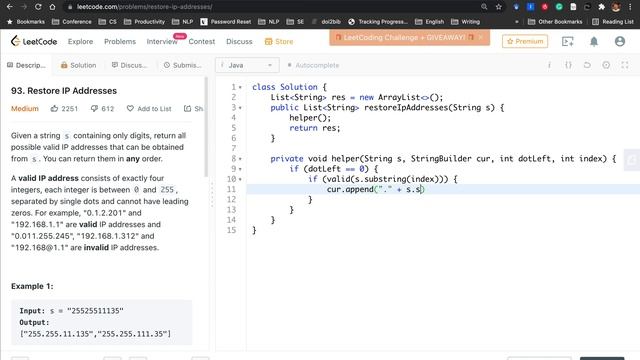Image resolution: width=640 pixels, height=360 pixels.
Task: Switch to the Description tab
Action: click(27, 65)
